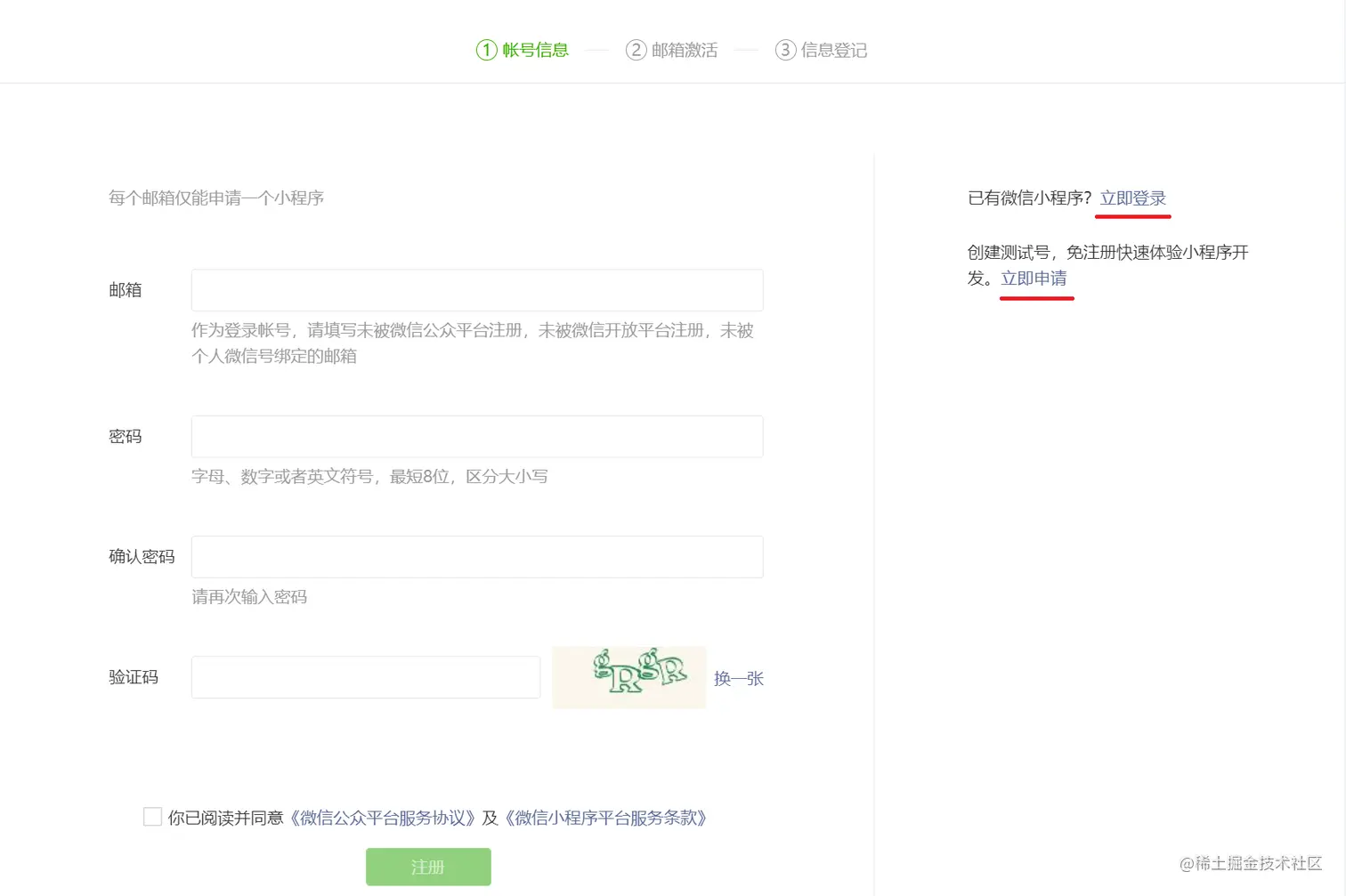1346x896 pixels.
Task: Click the text 每个邮箱仅能申请一个小程序
Action: 216,198
